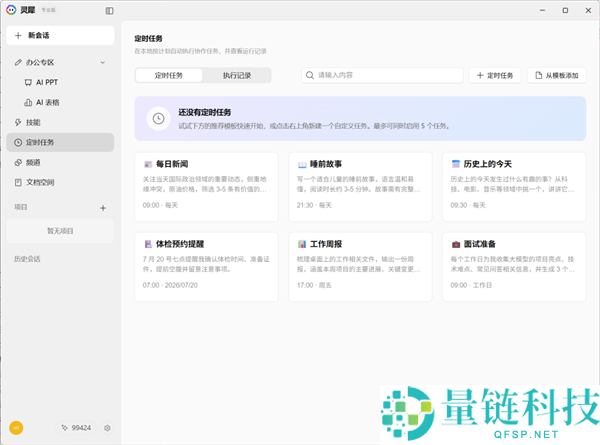Screen dimensions: 600x445
Task: Open the 面试准备 template card
Action: click(514, 267)
